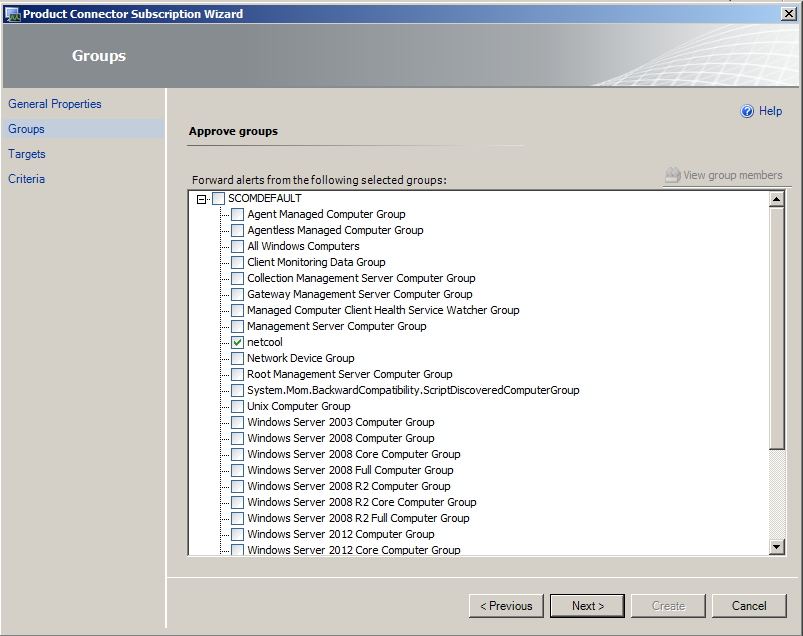
Task: Select the Network Device Group label
Action: (301, 358)
